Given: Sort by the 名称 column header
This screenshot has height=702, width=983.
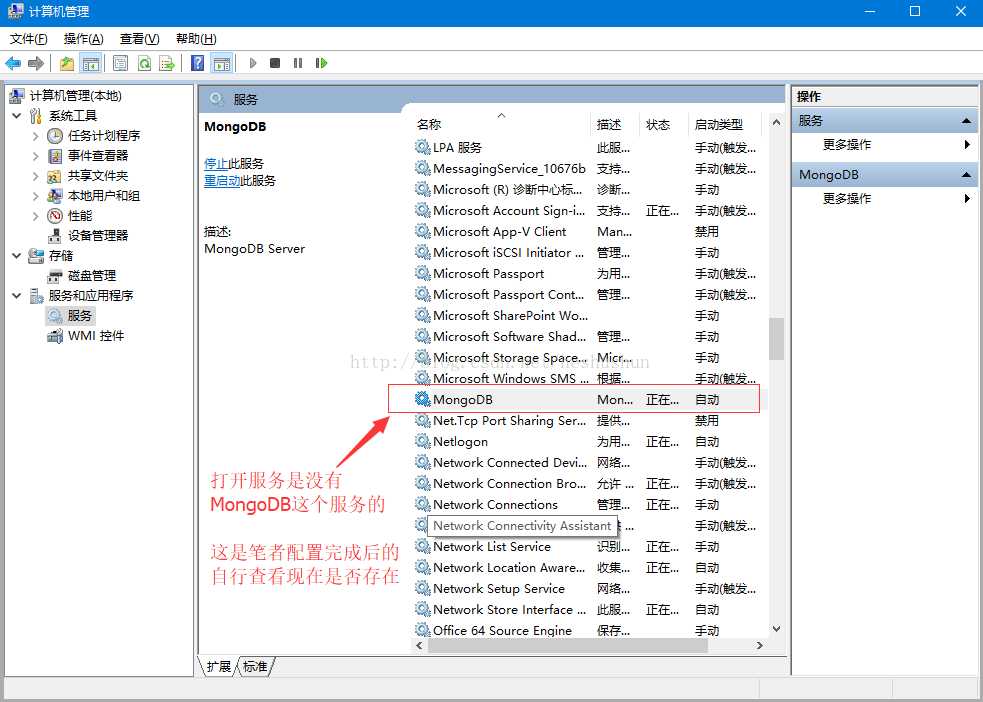Looking at the screenshot, I should point(502,125).
